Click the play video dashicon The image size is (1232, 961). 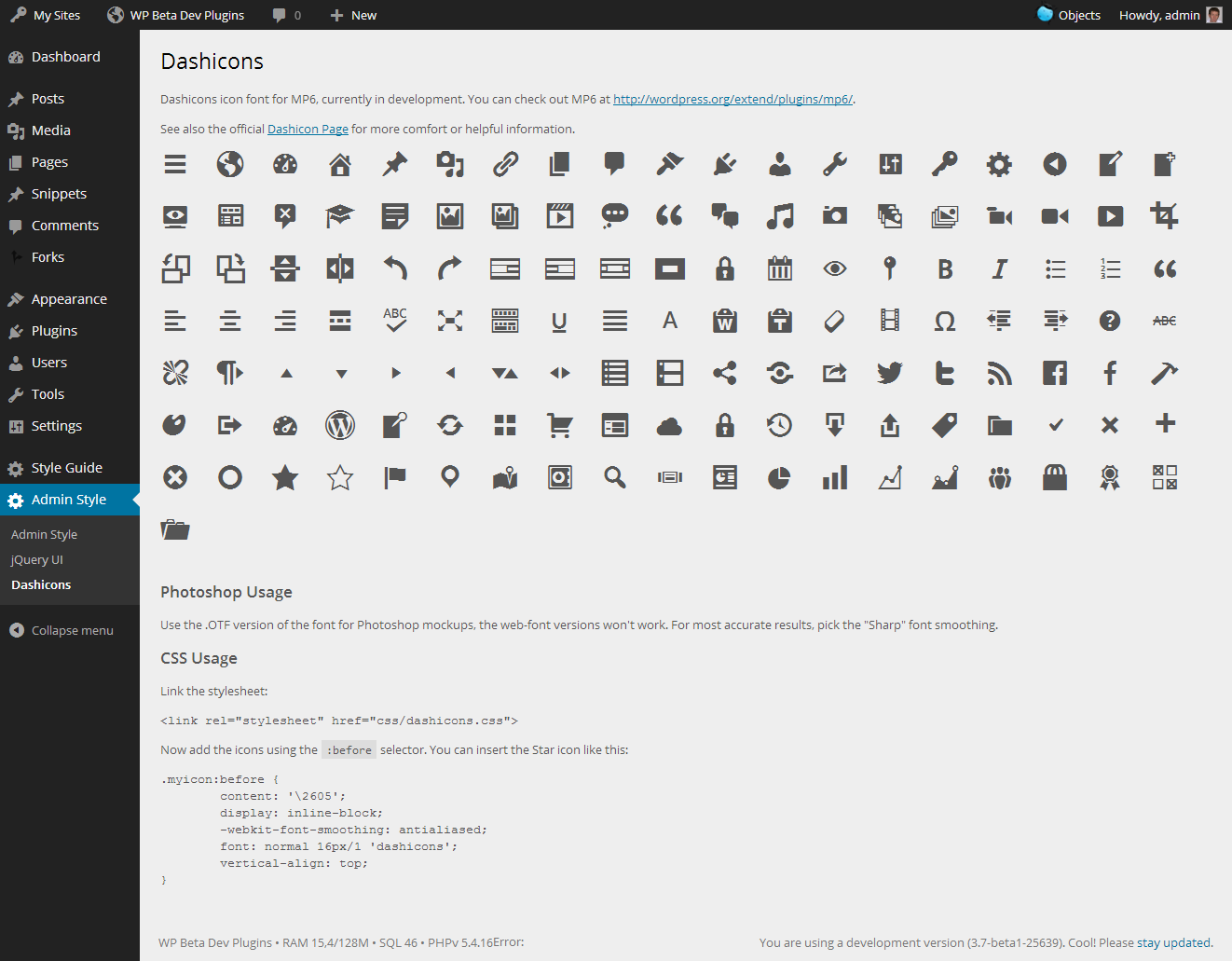pyautogui.click(x=1110, y=216)
